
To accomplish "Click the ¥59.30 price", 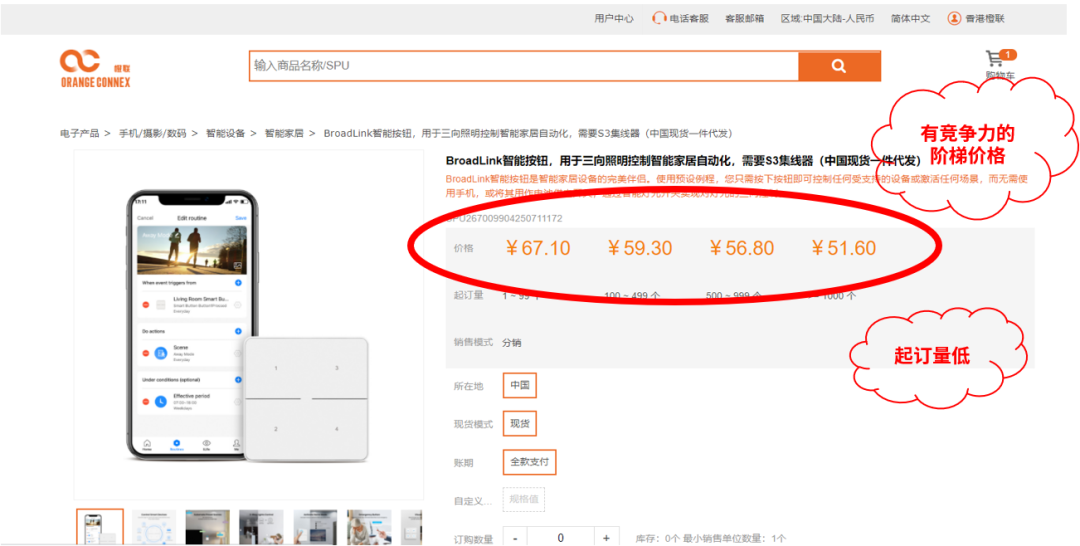I will pos(639,248).
